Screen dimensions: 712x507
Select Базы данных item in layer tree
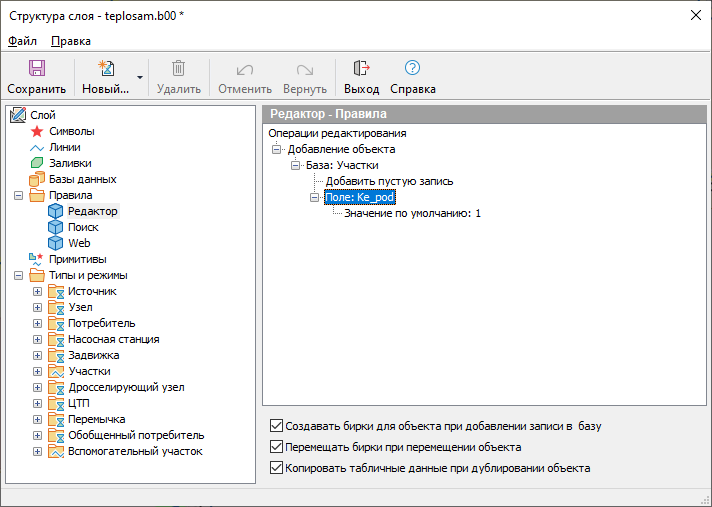[x=82, y=179]
